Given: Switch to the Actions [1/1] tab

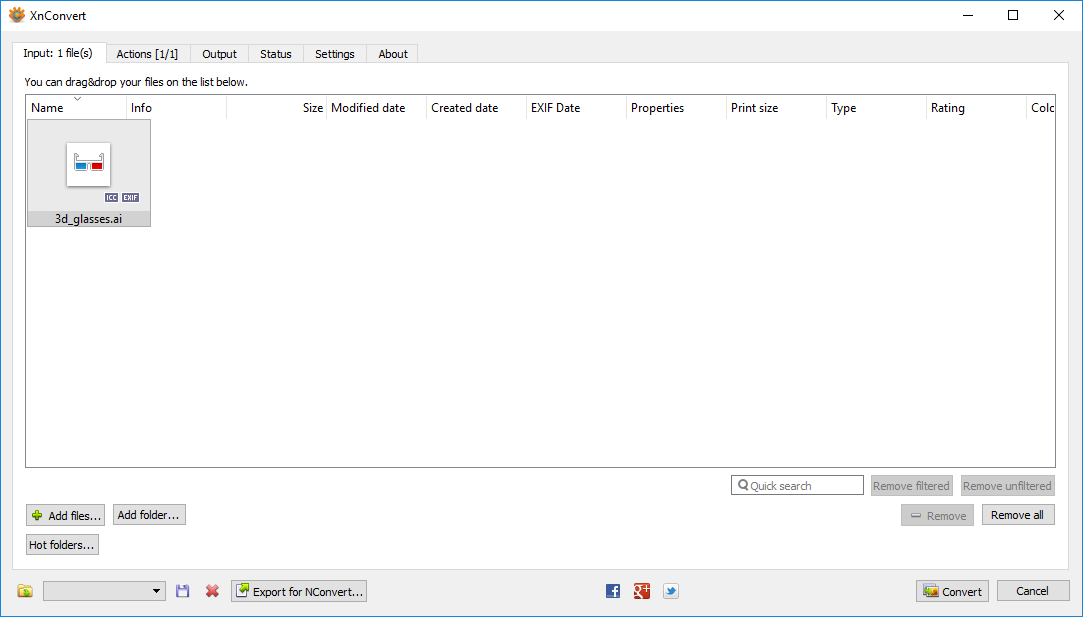Looking at the screenshot, I should (147, 54).
